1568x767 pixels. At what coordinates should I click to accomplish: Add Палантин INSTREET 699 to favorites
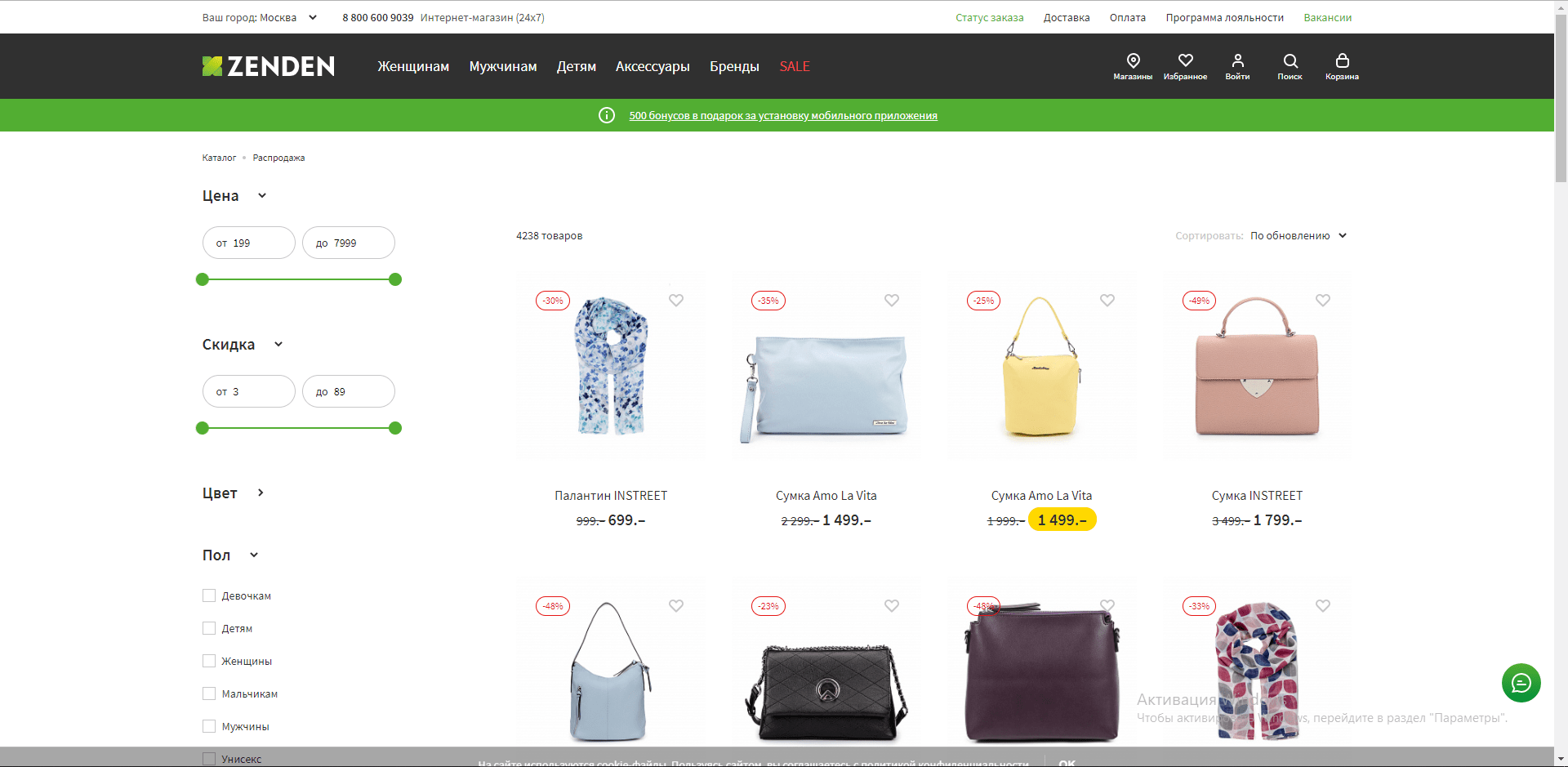coord(676,300)
